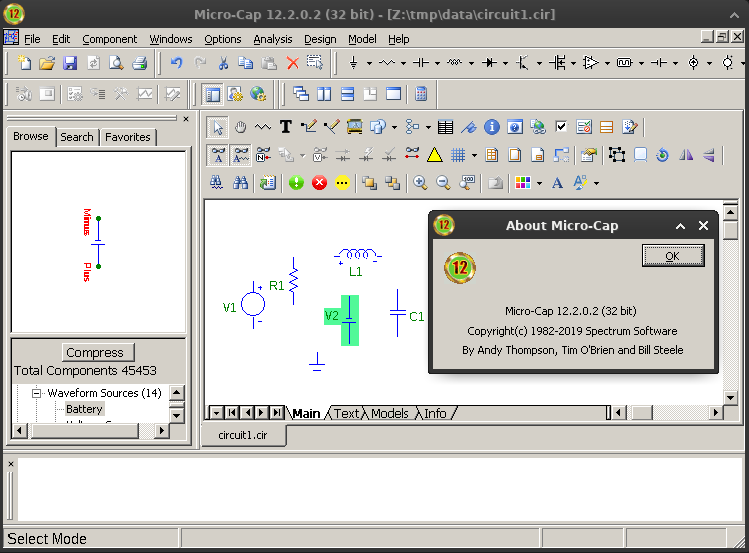Click OK in About Micro-Cap dialog
Image resolution: width=749 pixels, height=553 pixels.
[x=672, y=256]
